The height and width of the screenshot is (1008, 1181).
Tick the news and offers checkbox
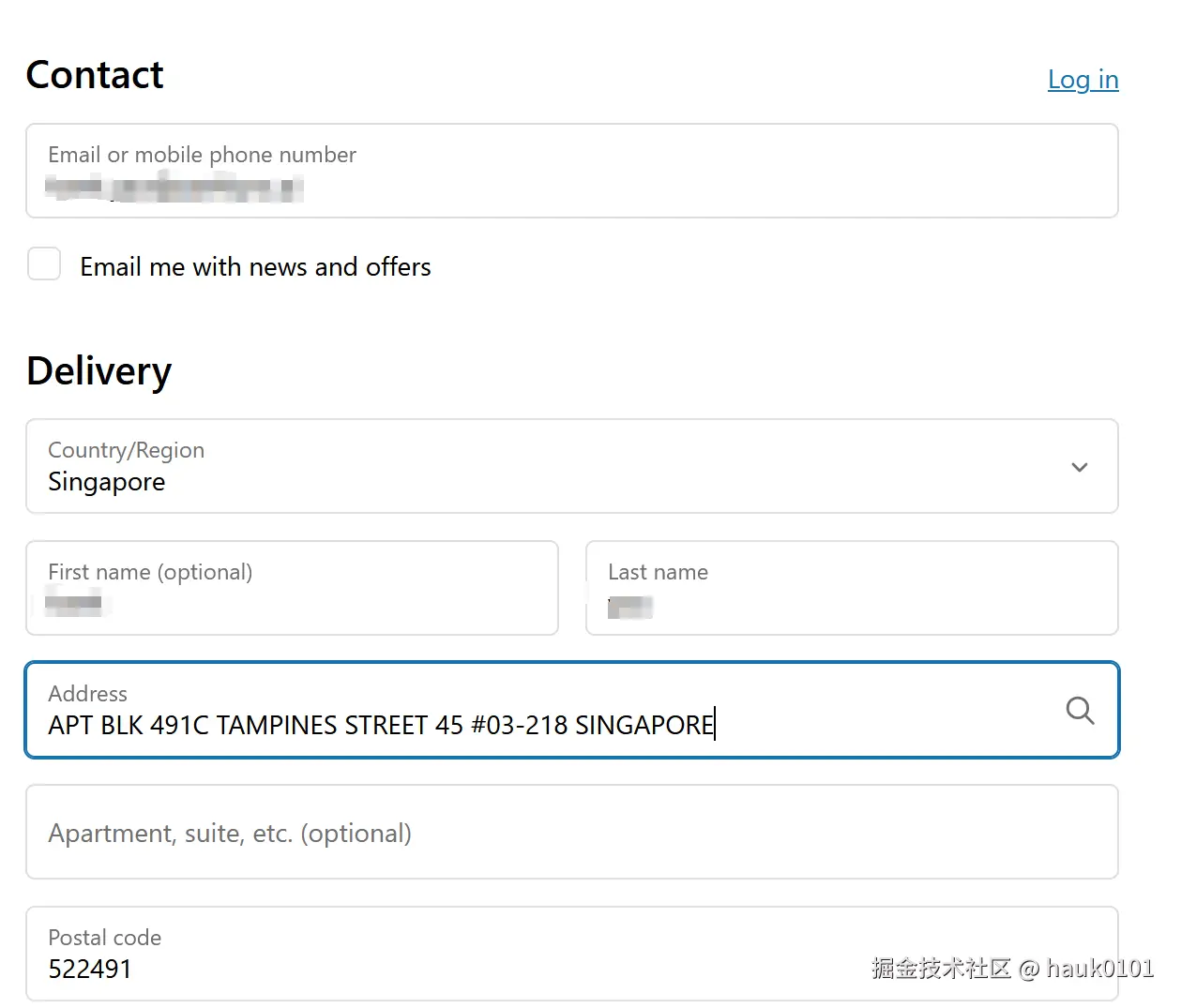pos(44,264)
